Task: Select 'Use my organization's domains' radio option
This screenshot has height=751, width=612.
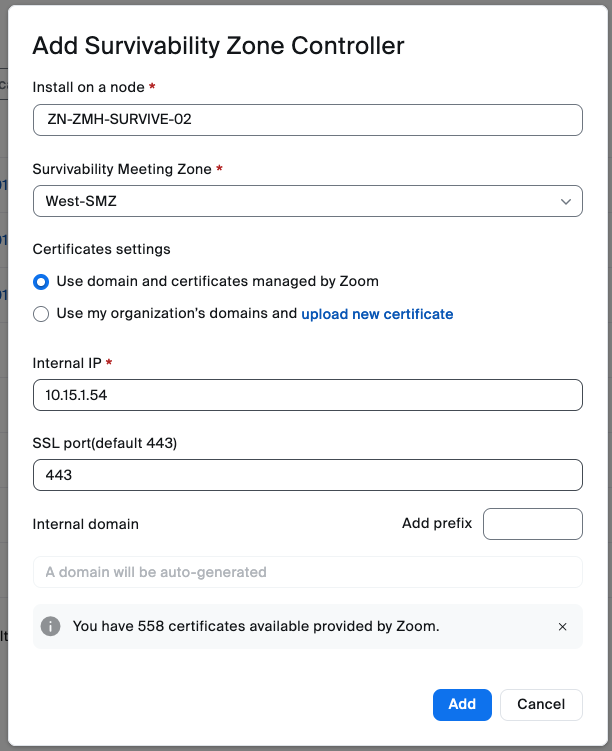Action: coord(41,314)
